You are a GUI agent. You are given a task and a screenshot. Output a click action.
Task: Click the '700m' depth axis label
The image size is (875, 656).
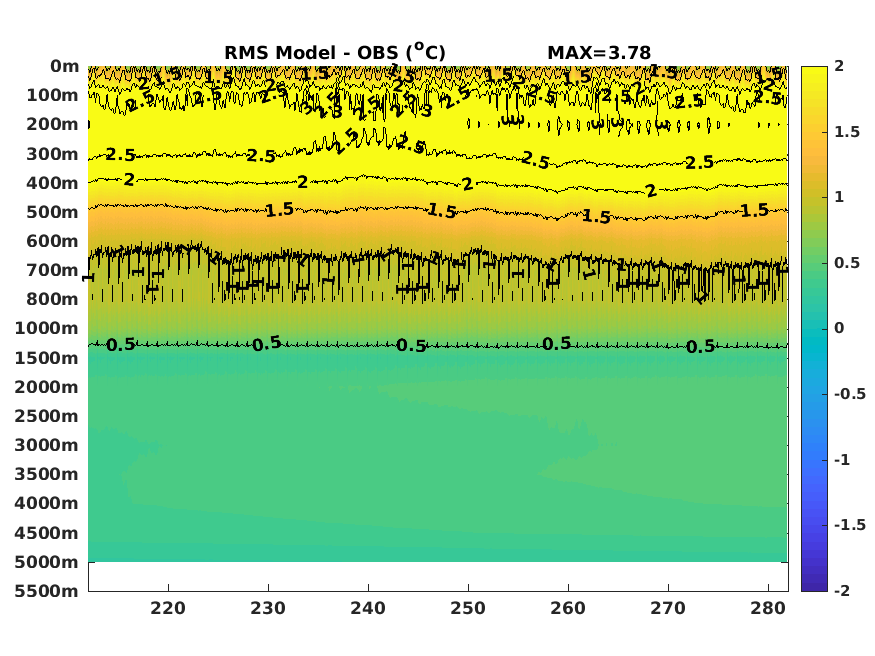coord(52,270)
